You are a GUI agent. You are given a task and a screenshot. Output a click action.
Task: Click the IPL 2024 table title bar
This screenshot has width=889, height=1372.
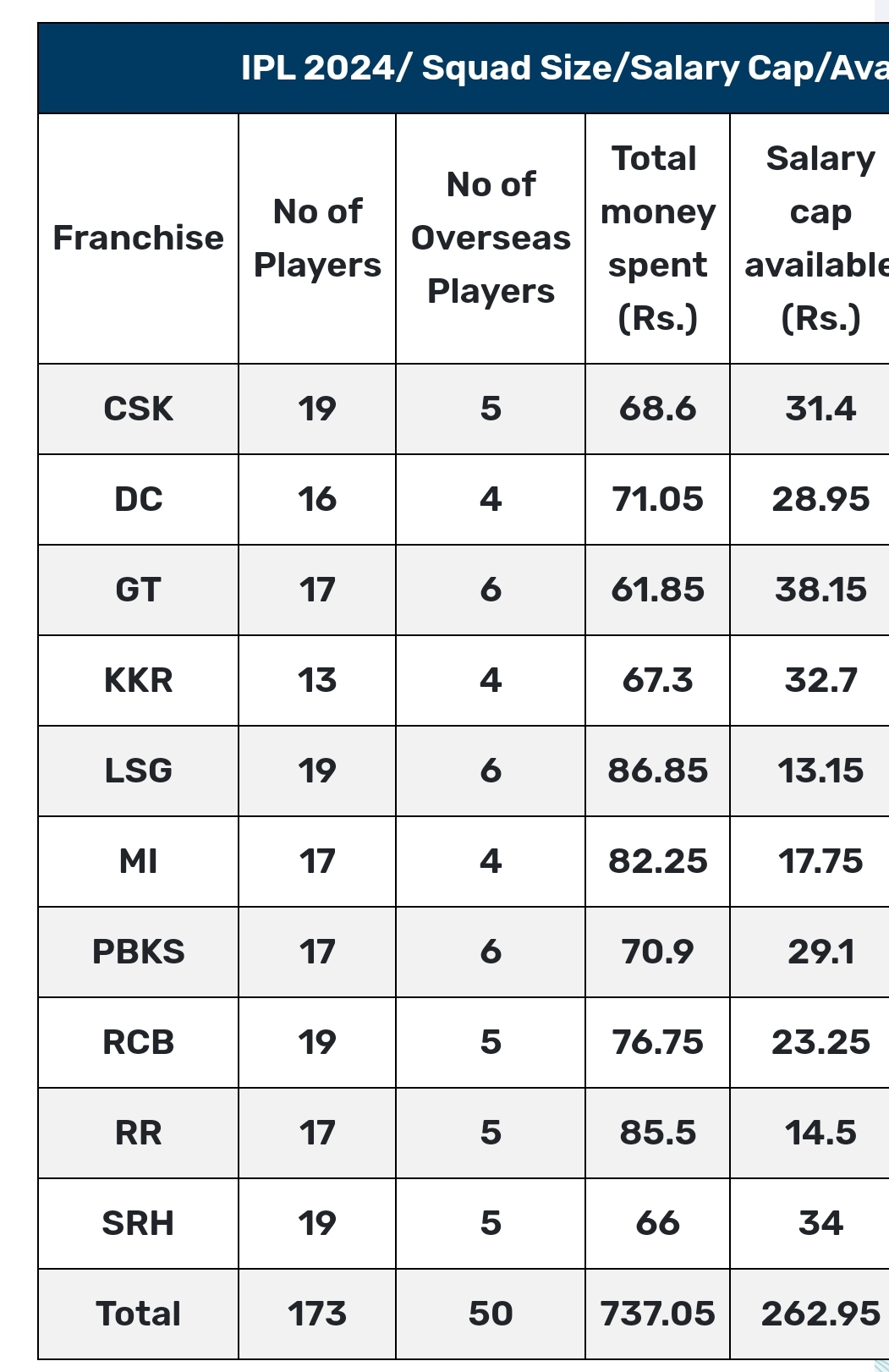point(464,69)
